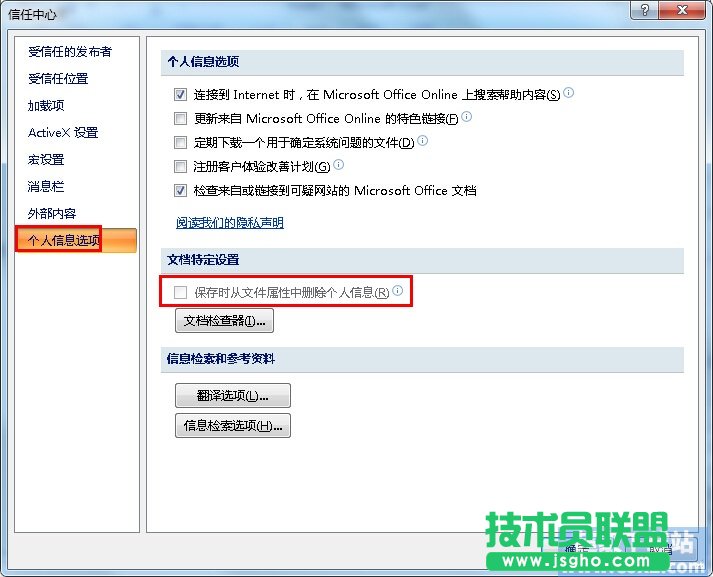The width and height of the screenshot is (713, 577).
Task: Enable 注册客户体验改善计划 checkbox
Action: pos(181,167)
